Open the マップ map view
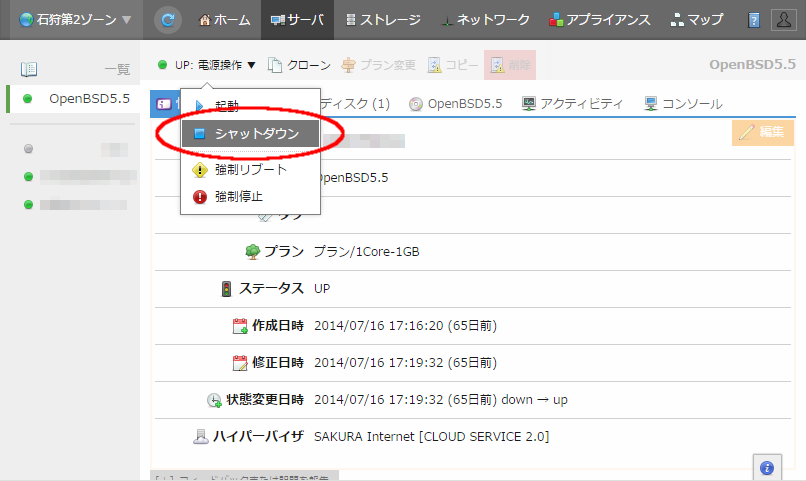This screenshot has height=481, width=806. pos(697,19)
